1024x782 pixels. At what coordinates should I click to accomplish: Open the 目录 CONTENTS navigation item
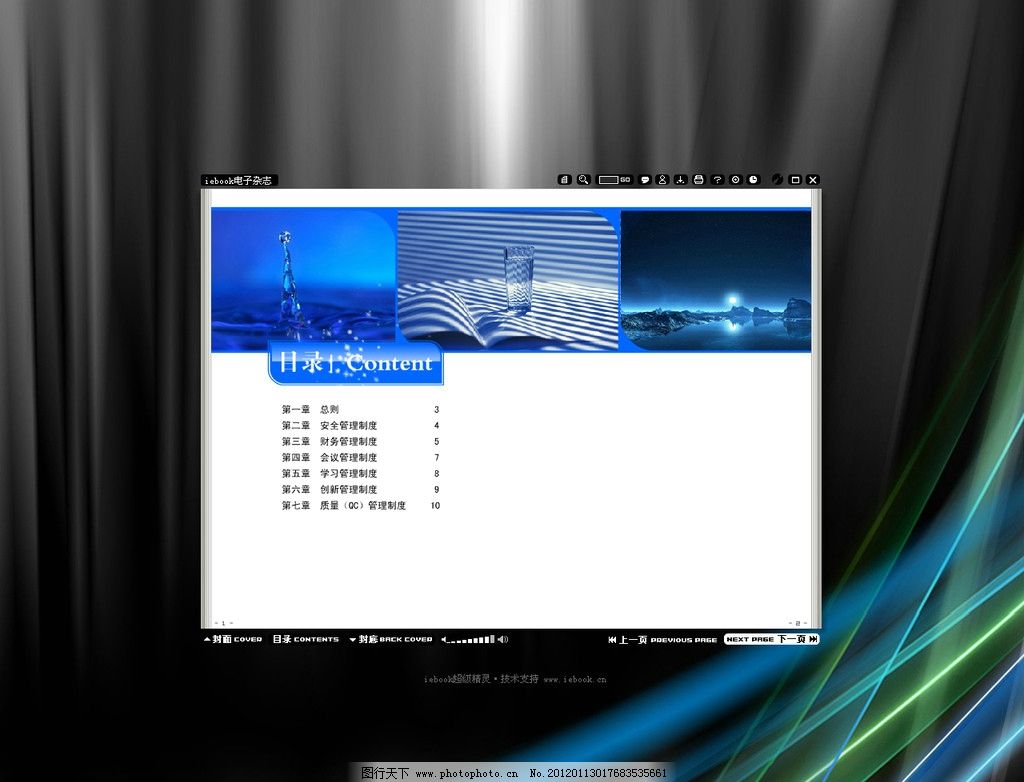click(305, 639)
